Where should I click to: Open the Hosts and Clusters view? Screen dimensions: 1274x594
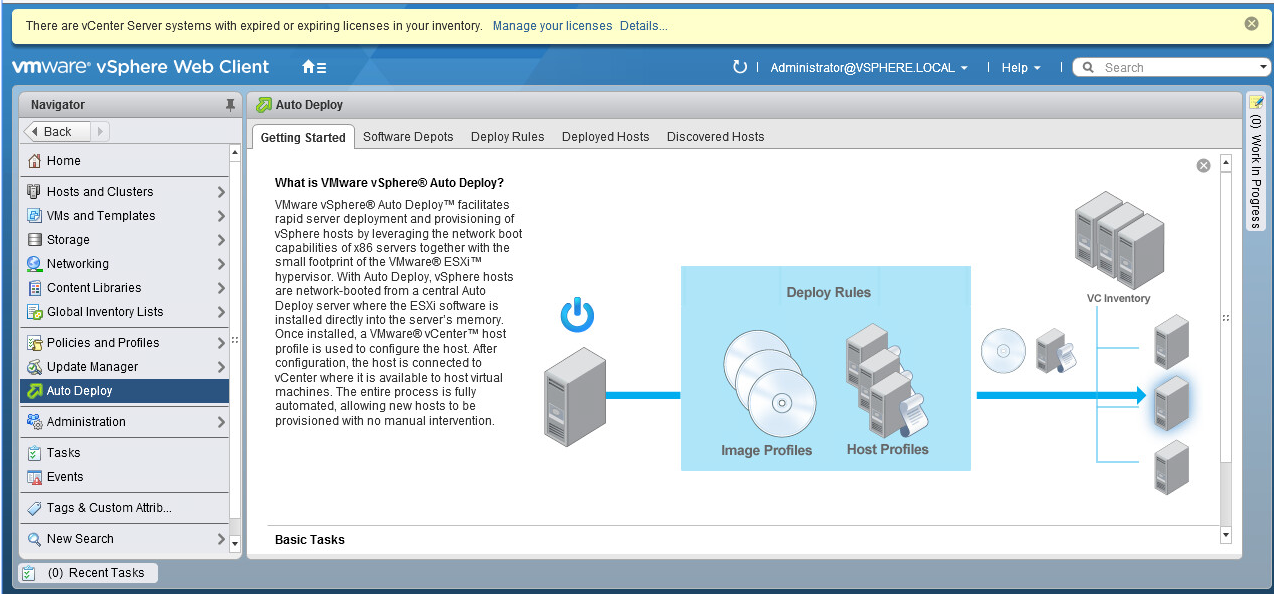[x=100, y=191]
